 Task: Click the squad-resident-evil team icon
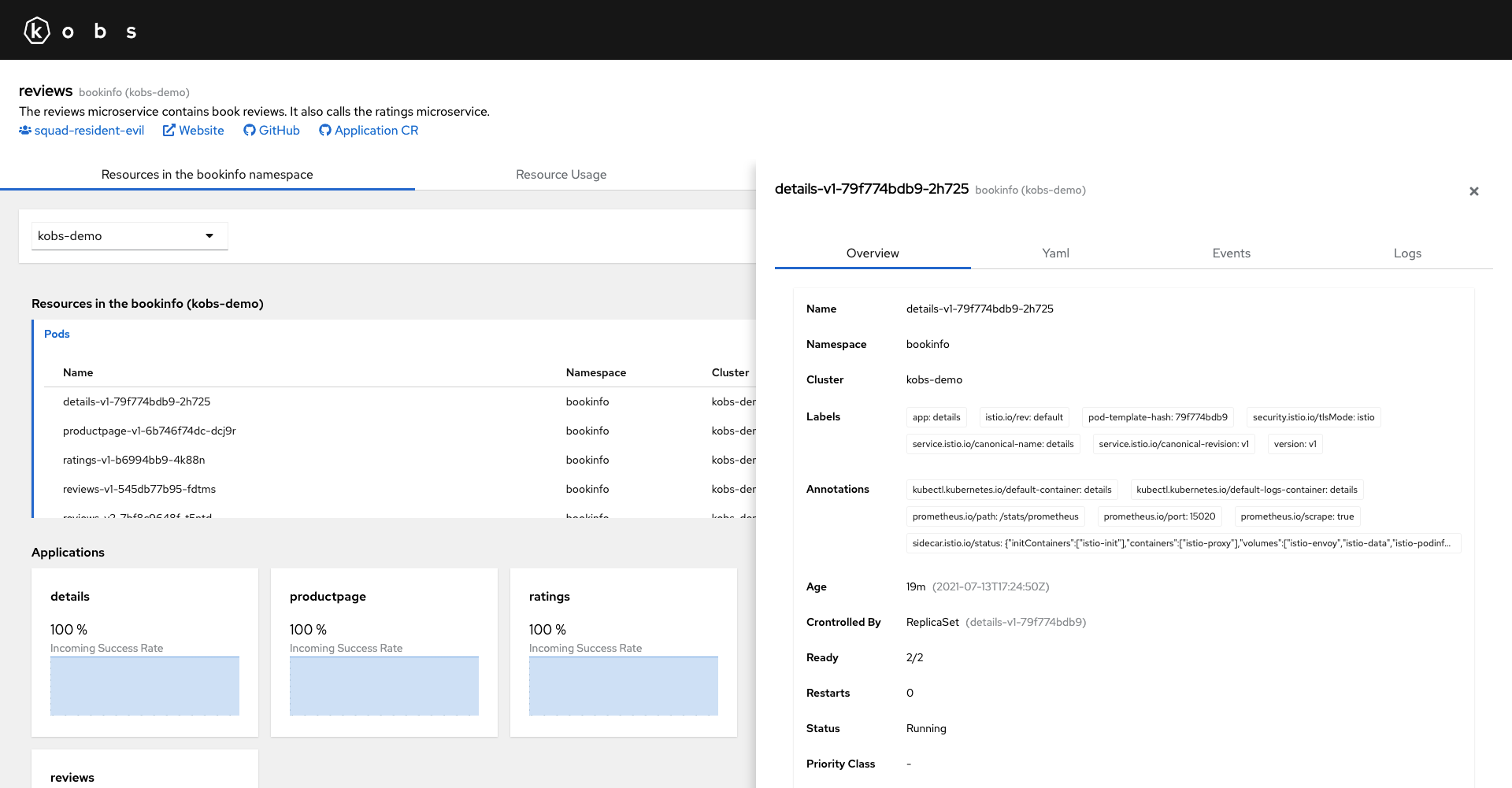coord(25,131)
